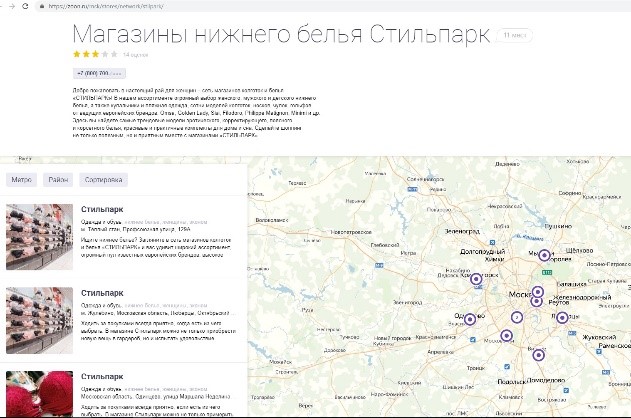Screen dimensions: 631x418
Task: Click the first yellow rating star
Action: [x=77, y=54]
